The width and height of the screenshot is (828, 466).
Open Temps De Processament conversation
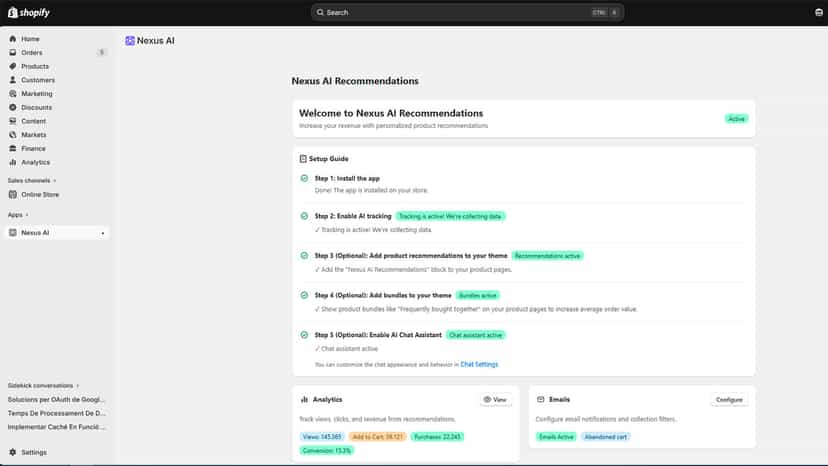pos(57,413)
